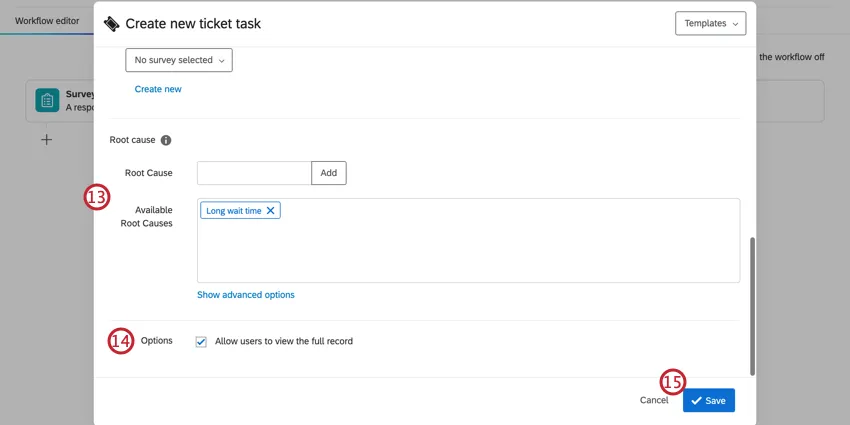Viewport: 850px width, 425px height.
Task: Remove the Long wait time tag
Action: (271, 211)
